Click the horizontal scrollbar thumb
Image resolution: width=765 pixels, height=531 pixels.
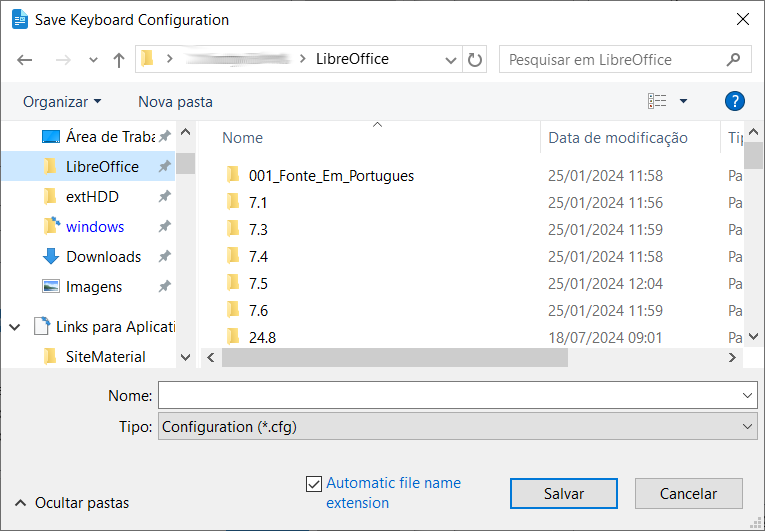[x=395, y=358]
